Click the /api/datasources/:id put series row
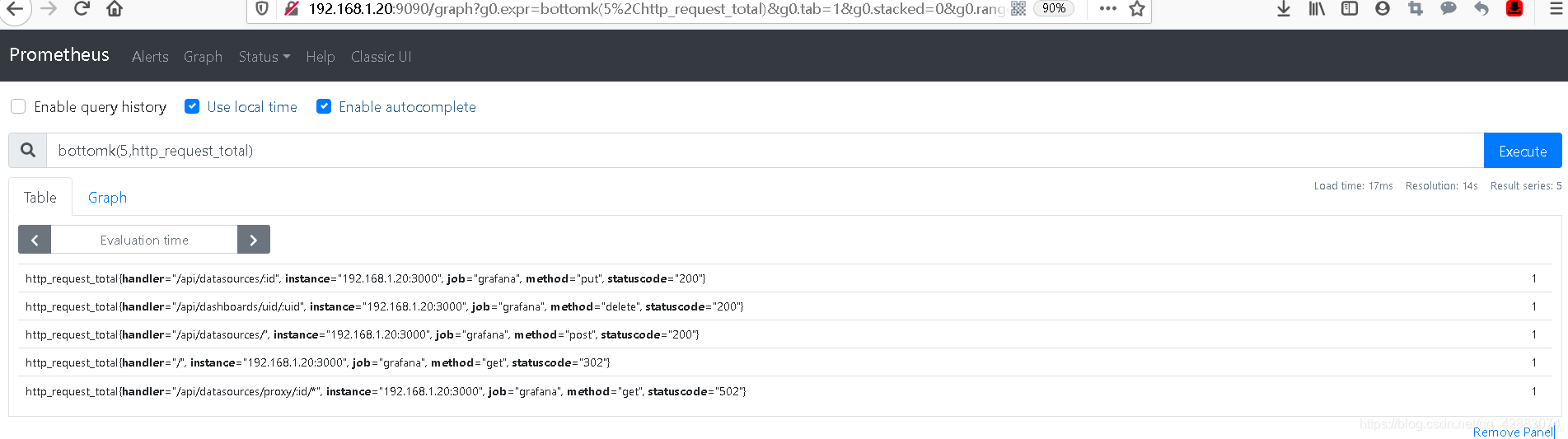The height and width of the screenshot is (439, 1568). [x=785, y=278]
